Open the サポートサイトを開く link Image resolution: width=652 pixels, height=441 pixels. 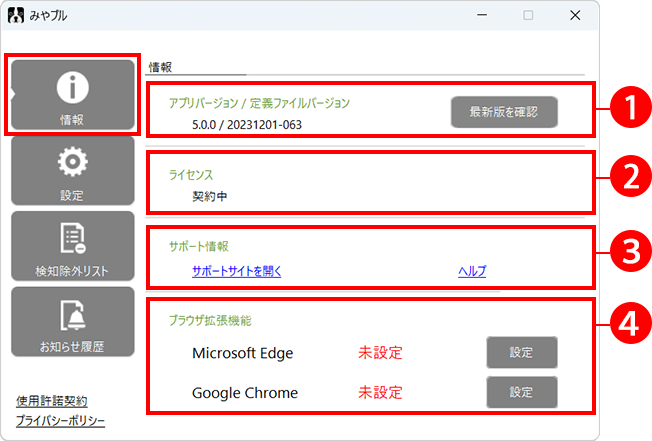click(237, 271)
